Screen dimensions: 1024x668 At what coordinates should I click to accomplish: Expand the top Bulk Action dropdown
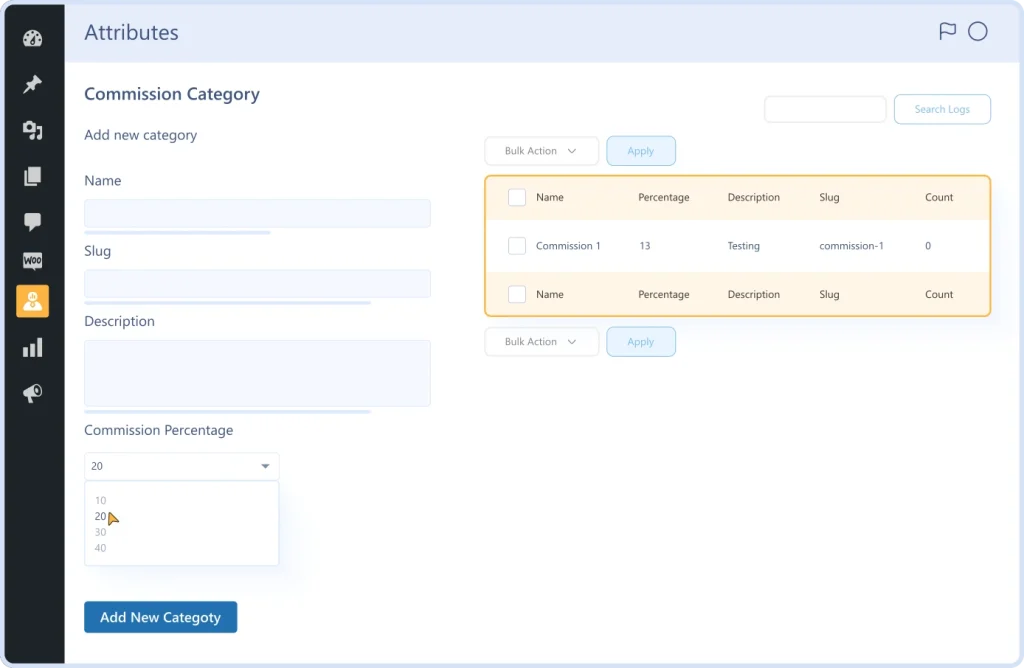(541, 151)
